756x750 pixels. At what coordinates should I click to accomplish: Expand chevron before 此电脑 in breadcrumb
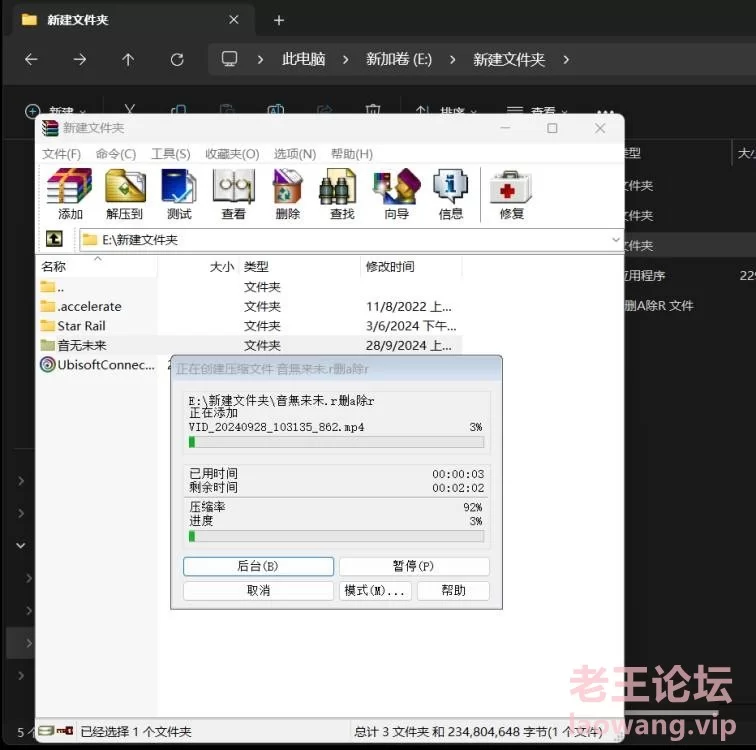click(x=260, y=60)
